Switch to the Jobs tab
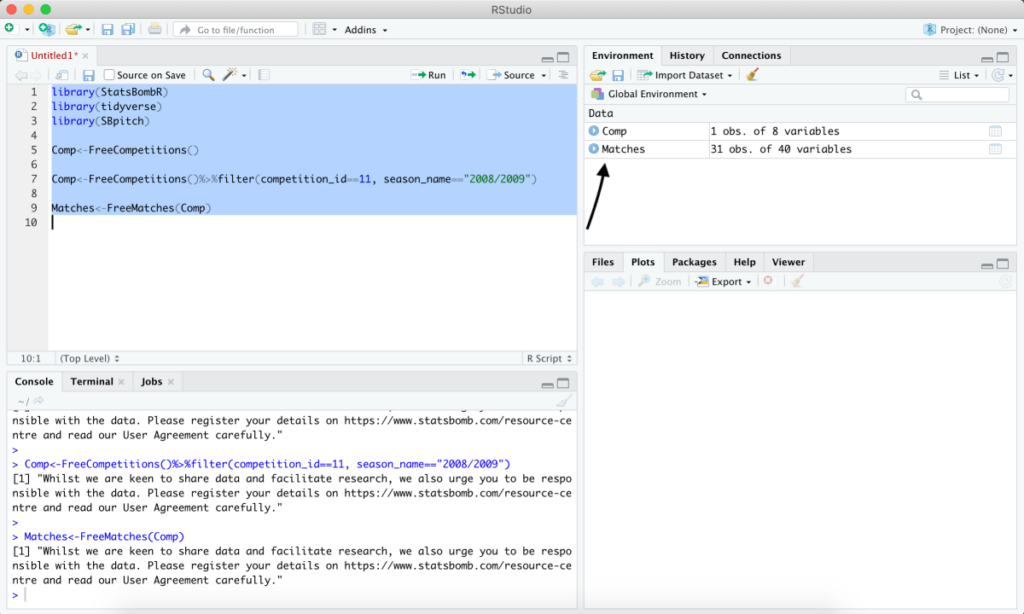This screenshot has height=614, width=1024. [x=152, y=381]
